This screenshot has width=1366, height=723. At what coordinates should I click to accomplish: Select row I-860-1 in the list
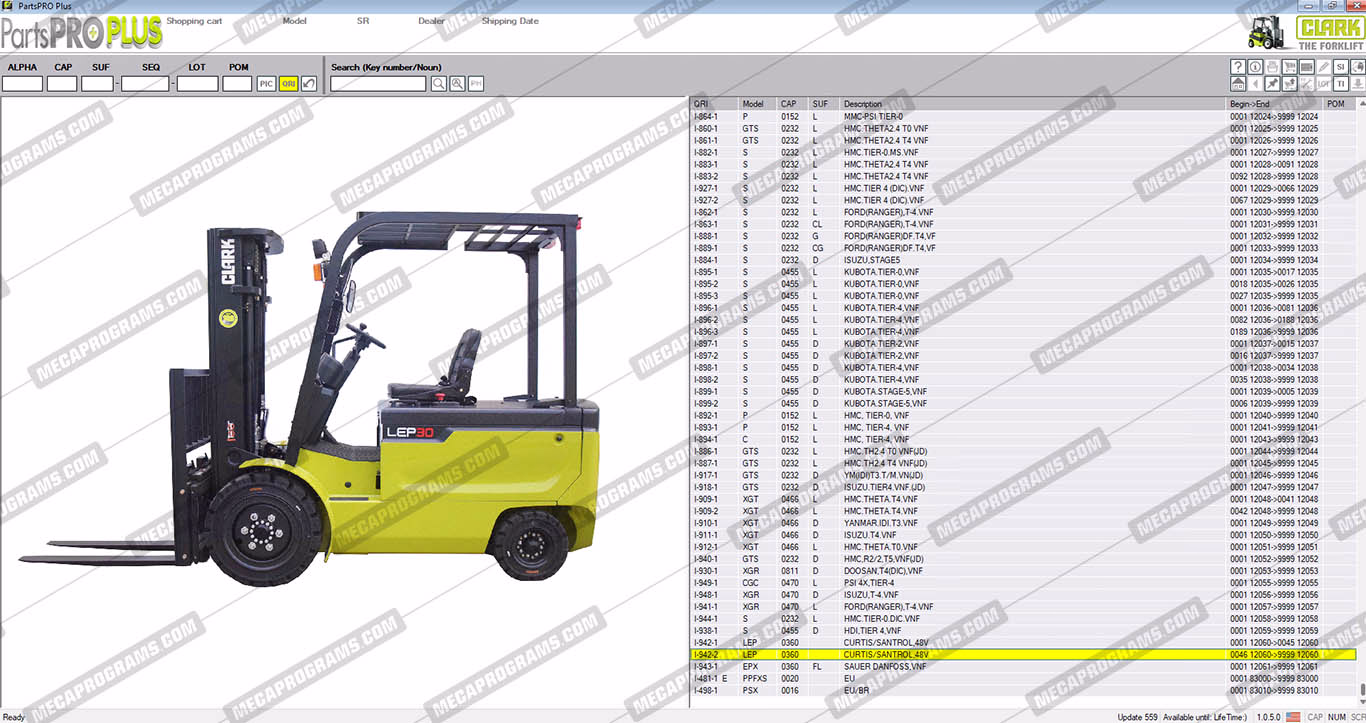(1023, 128)
